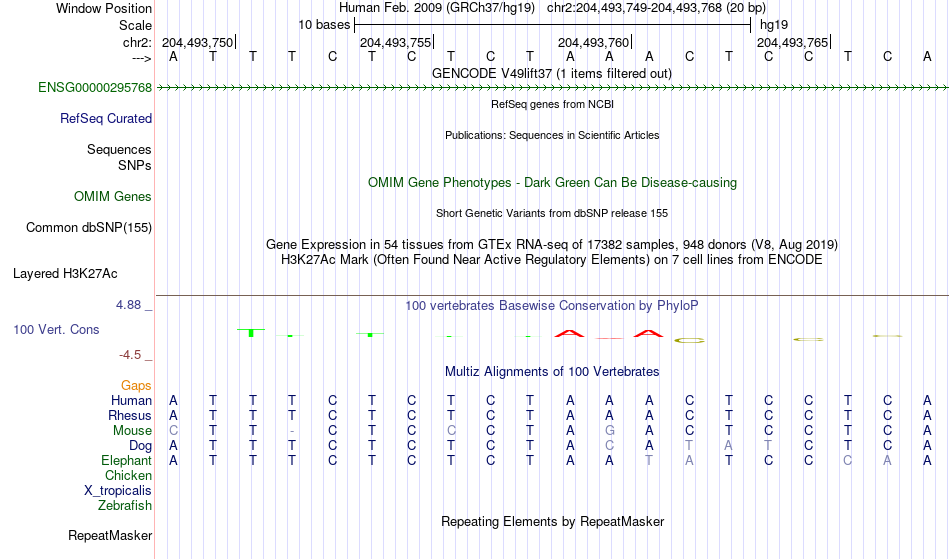Click the 100 Vert. Cons track label

[x=56, y=329]
